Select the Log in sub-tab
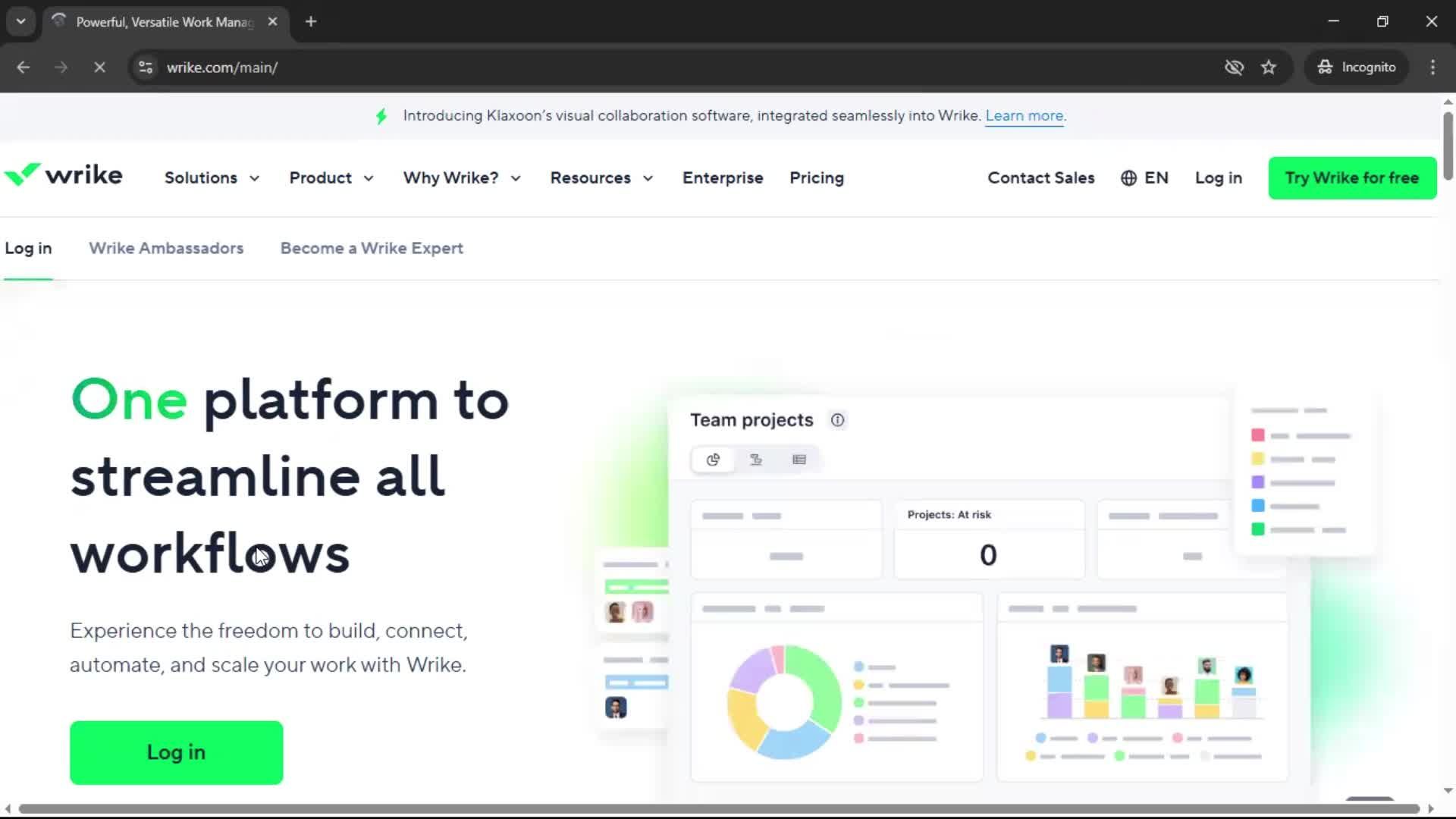The width and height of the screenshot is (1456, 819). (28, 249)
